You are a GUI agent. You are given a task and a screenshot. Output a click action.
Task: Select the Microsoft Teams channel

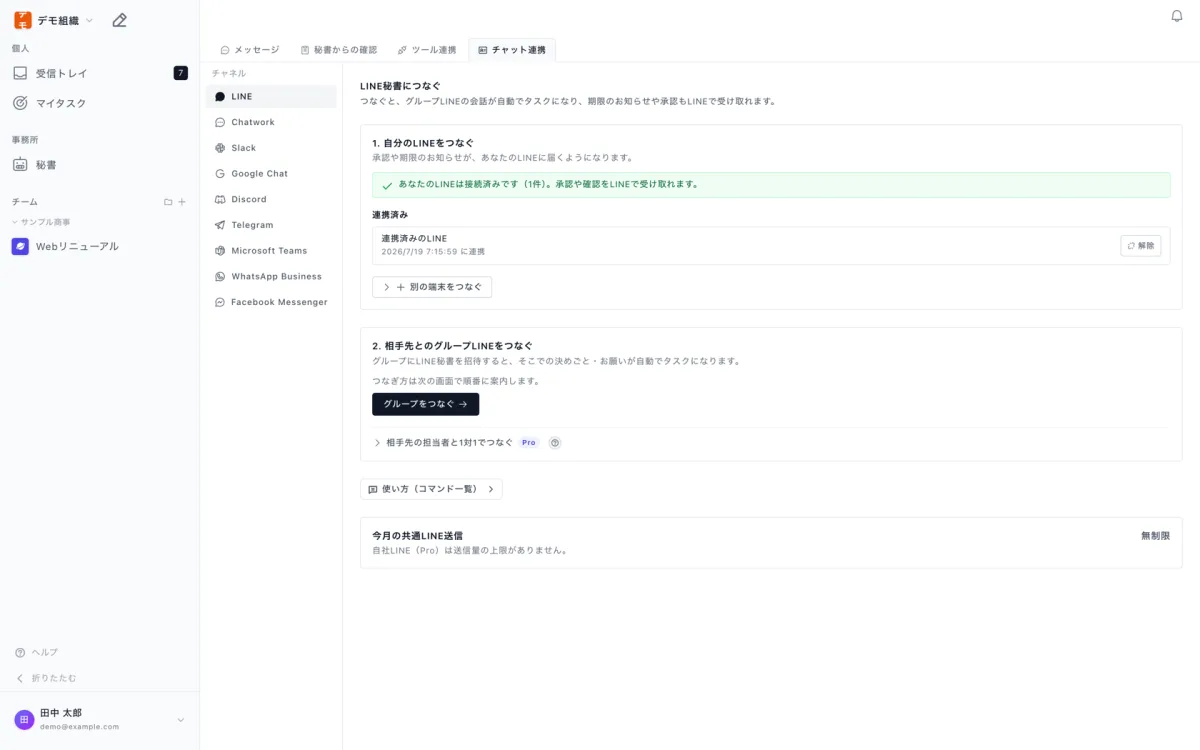coord(271,251)
